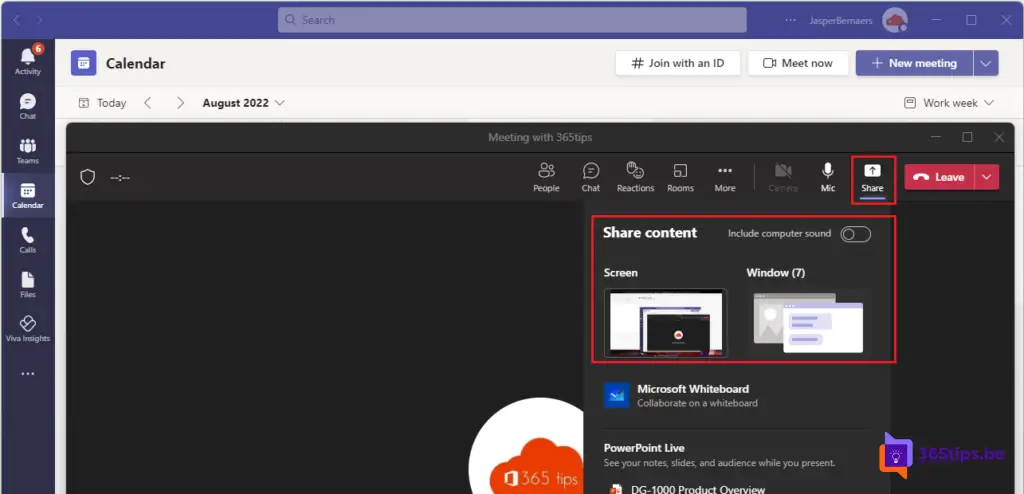Toggle Include computer sound switch

tap(855, 234)
